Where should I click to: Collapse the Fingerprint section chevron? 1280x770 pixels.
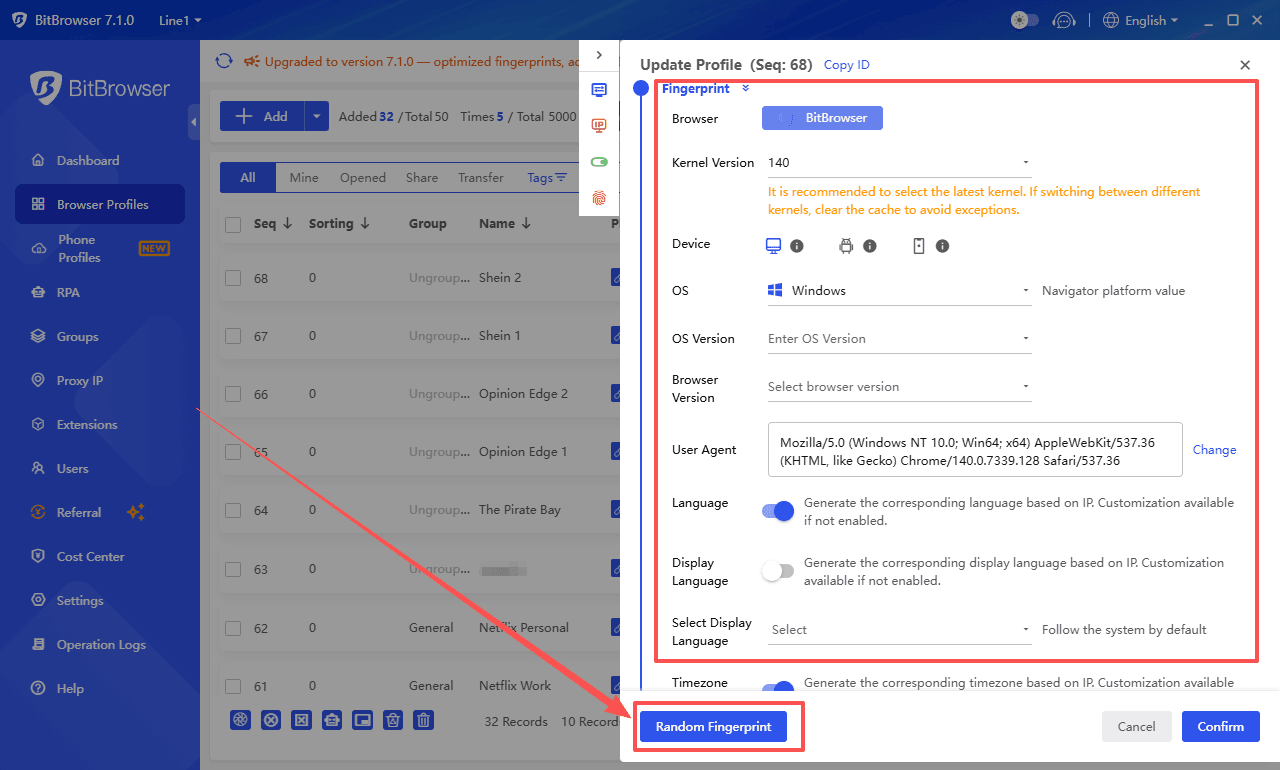tap(746, 89)
